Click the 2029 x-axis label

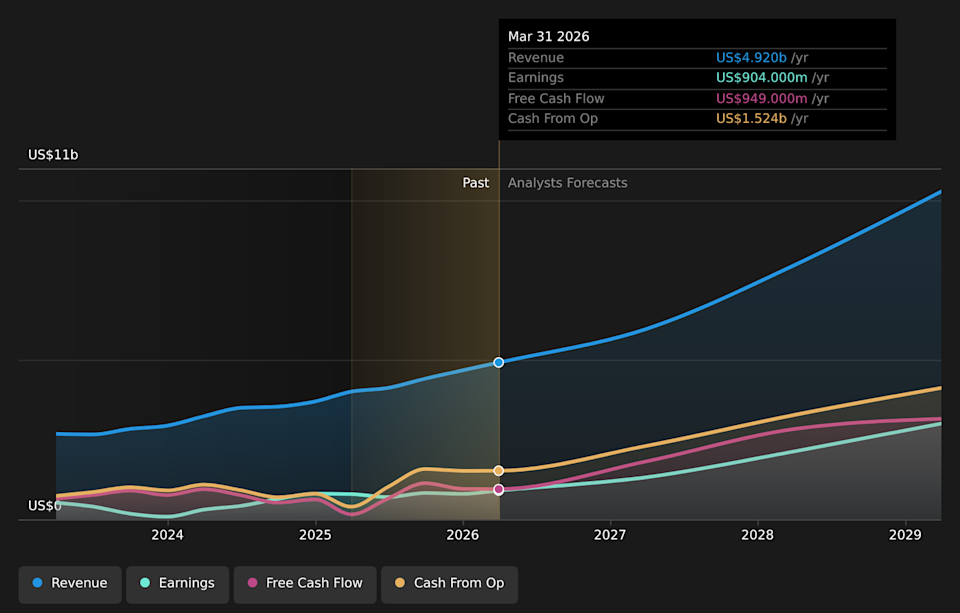point(905,535)
